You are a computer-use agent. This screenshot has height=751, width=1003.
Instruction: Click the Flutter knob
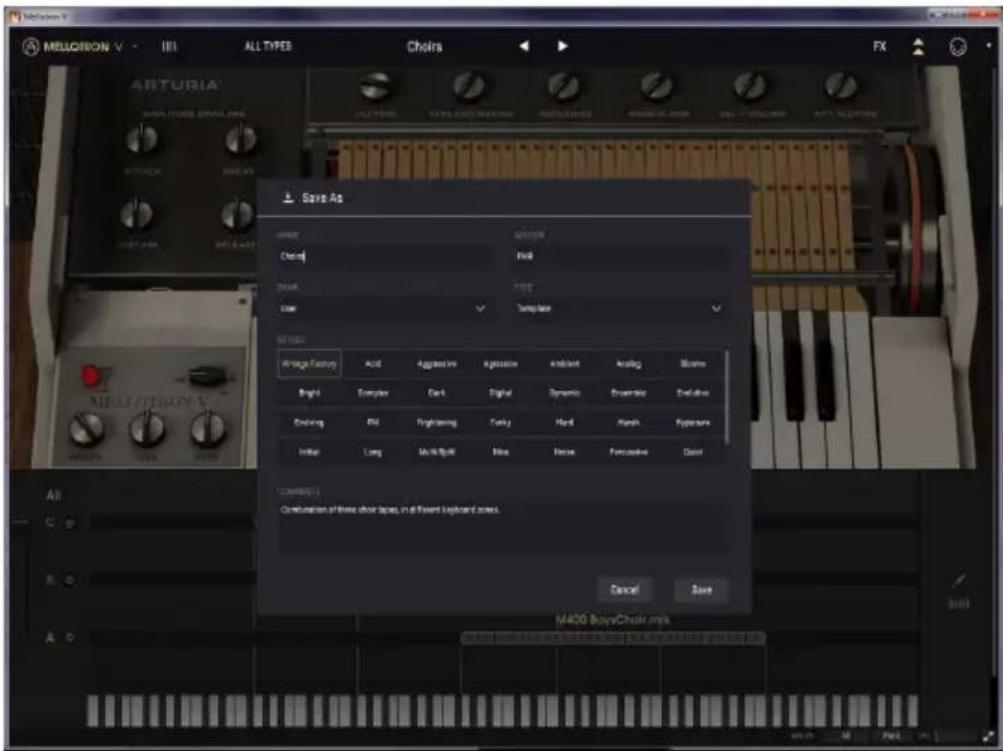(375, 86)
